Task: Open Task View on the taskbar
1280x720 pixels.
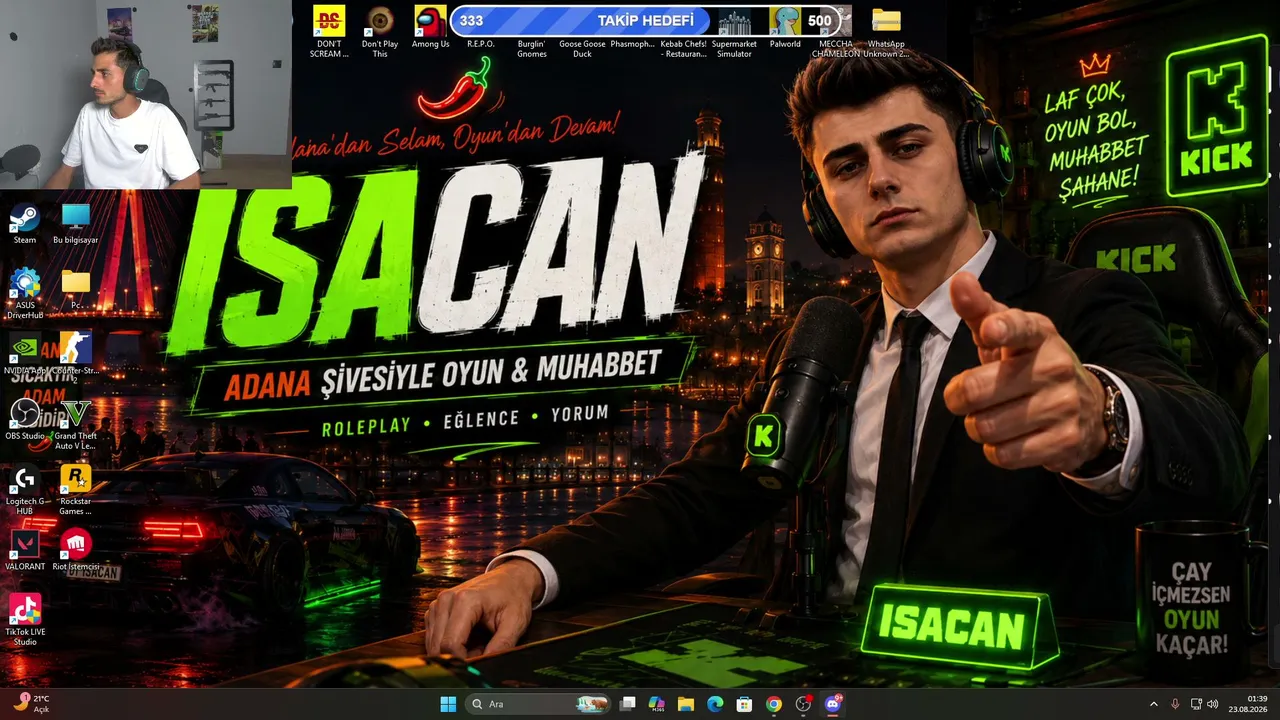Action: tap(627, 704)
